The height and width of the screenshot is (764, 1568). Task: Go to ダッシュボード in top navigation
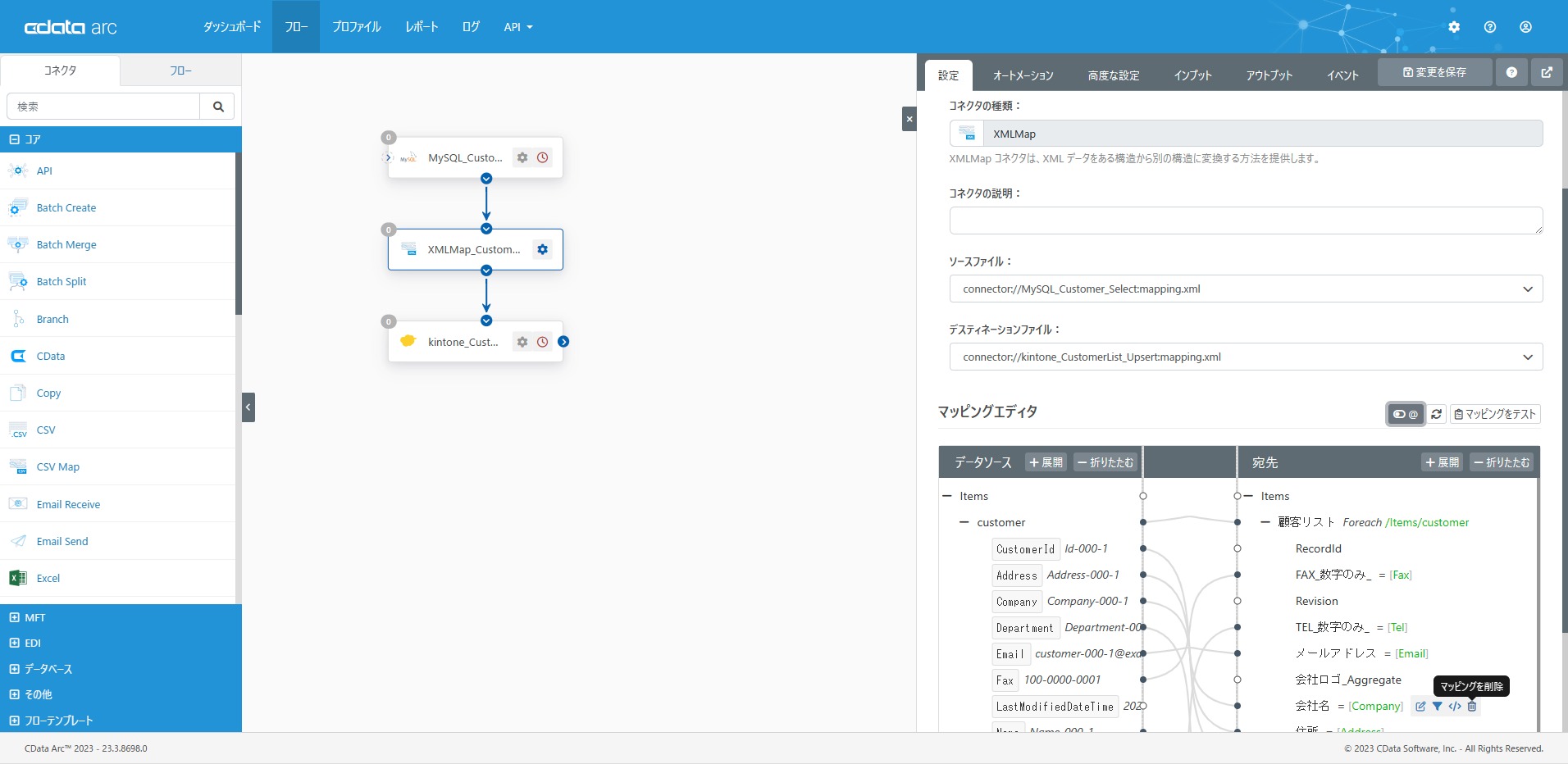tap(232, 27)
